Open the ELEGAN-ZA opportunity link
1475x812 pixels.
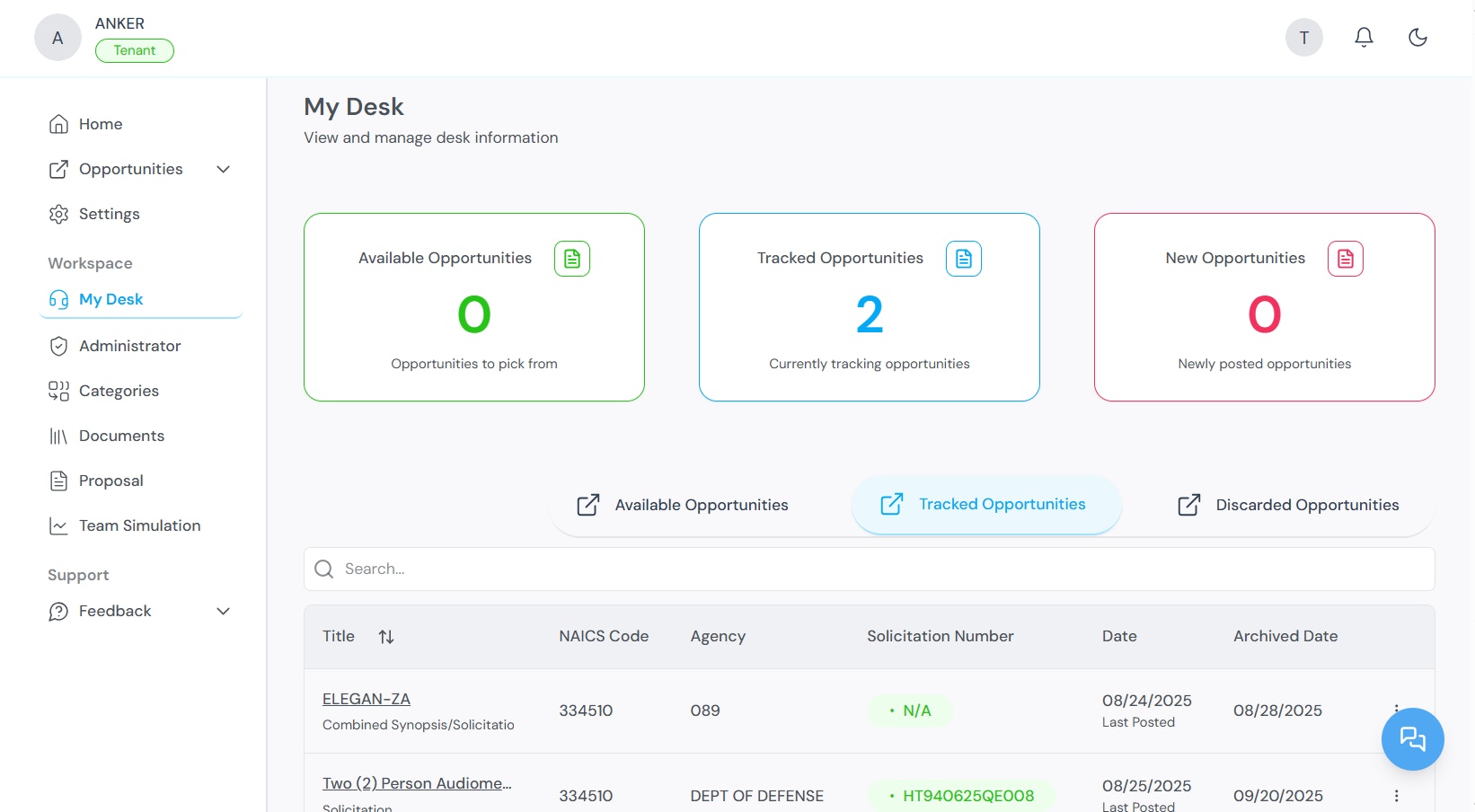tap(367, 699)
